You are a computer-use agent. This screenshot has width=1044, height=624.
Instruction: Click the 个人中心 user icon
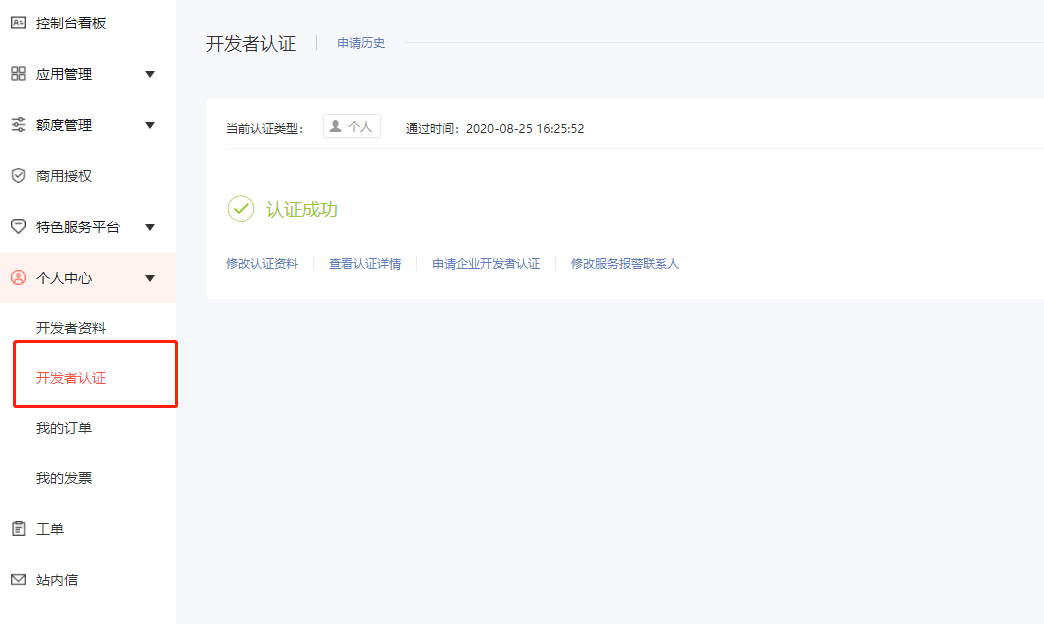(19, 278)
